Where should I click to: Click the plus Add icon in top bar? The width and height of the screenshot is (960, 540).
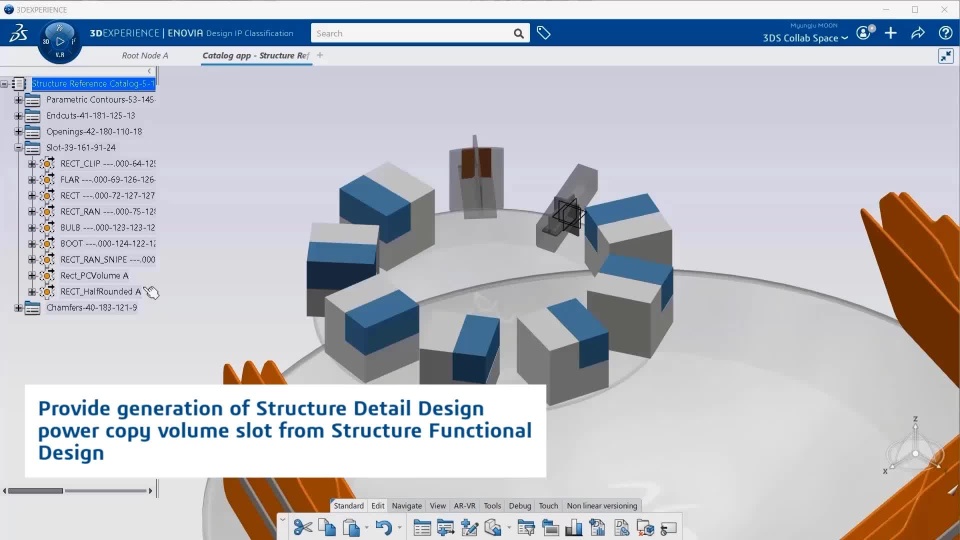[x=891, y=33]
